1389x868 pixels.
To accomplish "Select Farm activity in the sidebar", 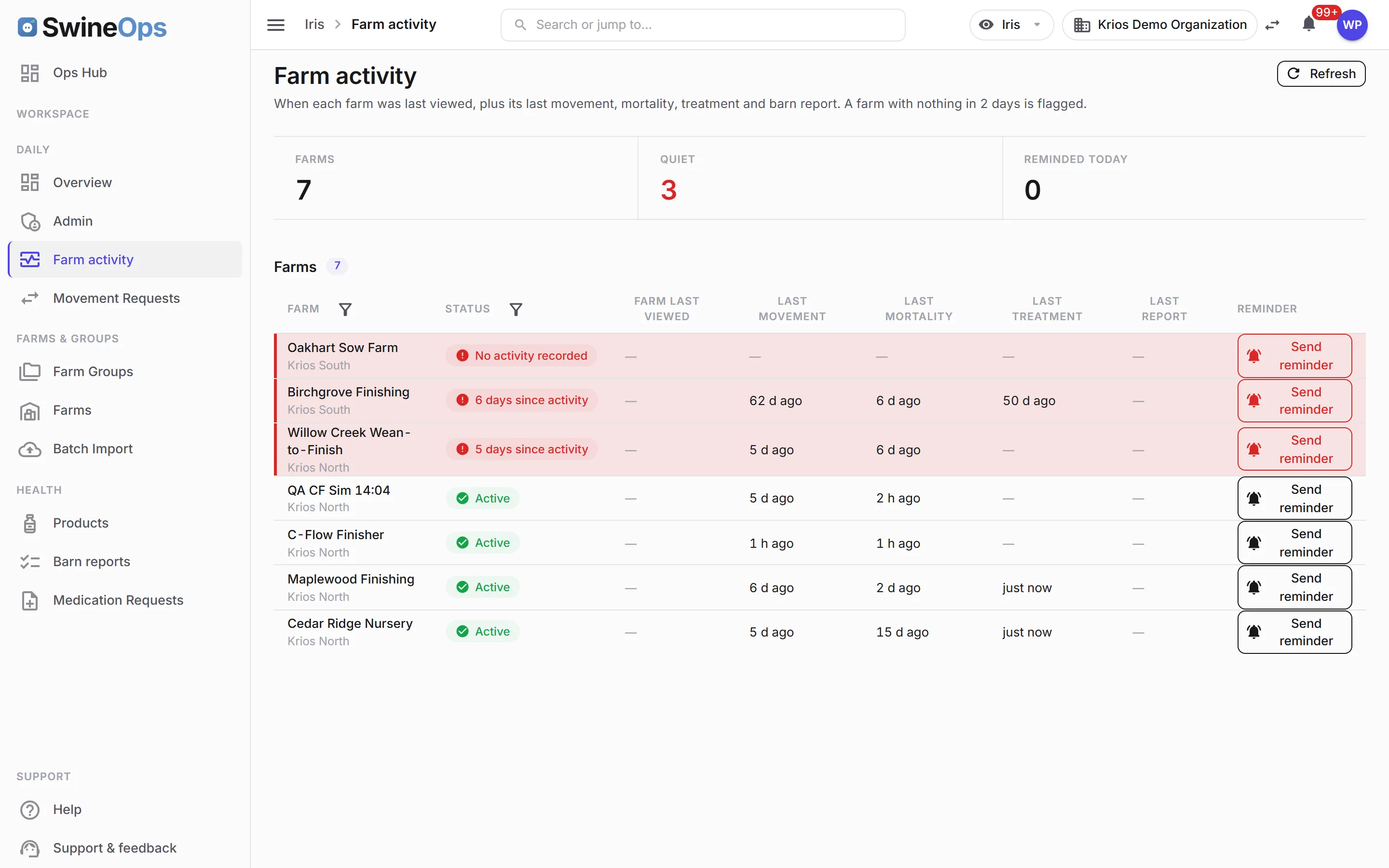I will point(125,259).
